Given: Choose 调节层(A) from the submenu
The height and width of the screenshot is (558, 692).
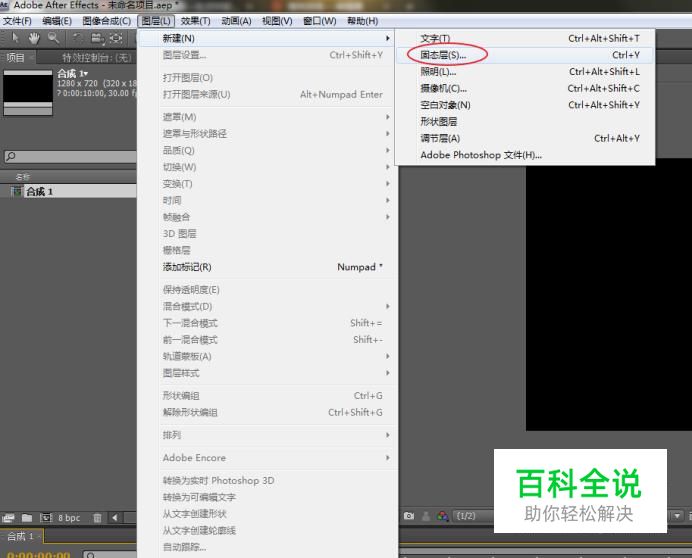Looking at the screenshot, I should tap(525, 139).
